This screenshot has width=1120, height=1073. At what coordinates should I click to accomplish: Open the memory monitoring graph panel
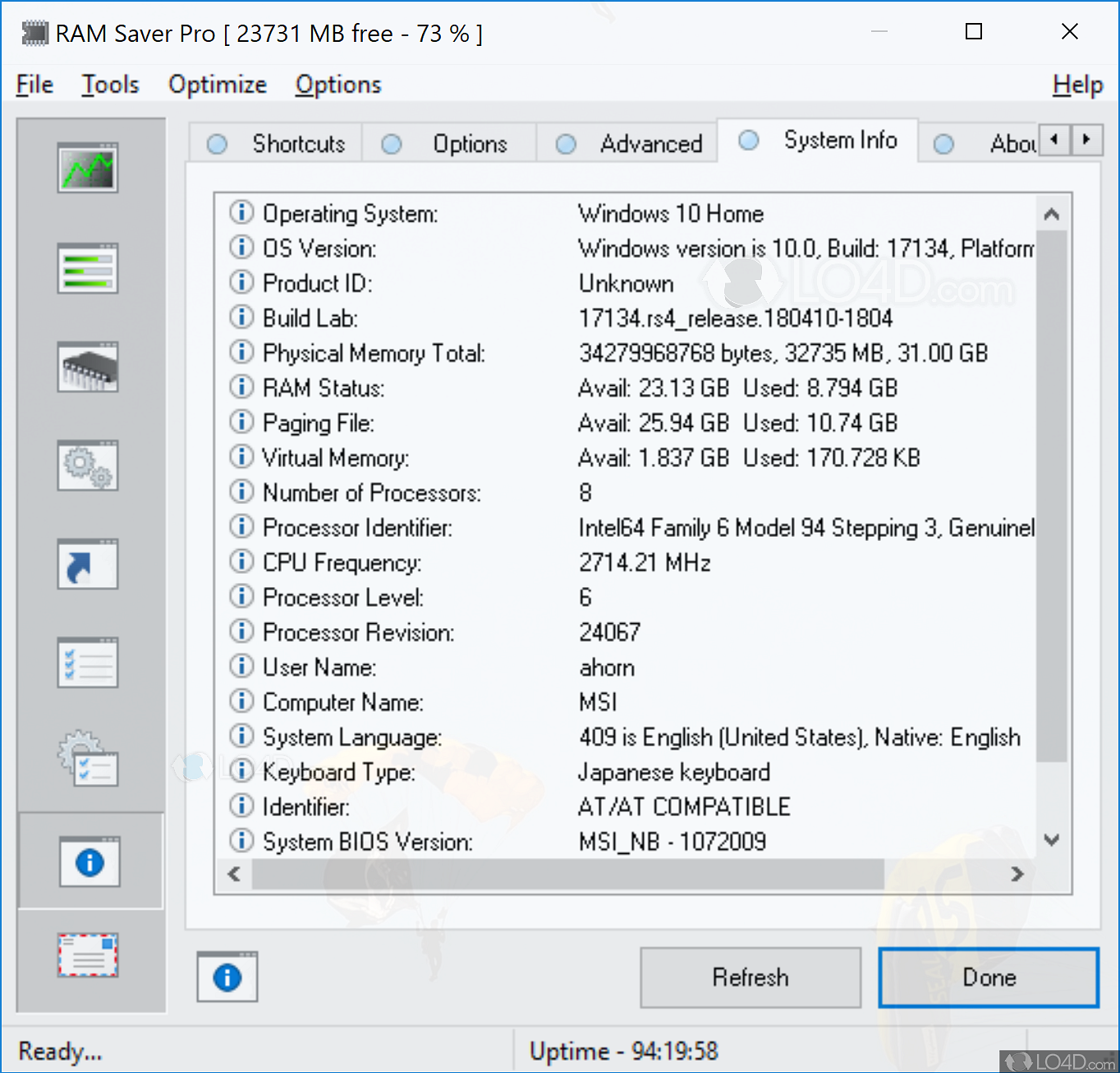[88, 168]
